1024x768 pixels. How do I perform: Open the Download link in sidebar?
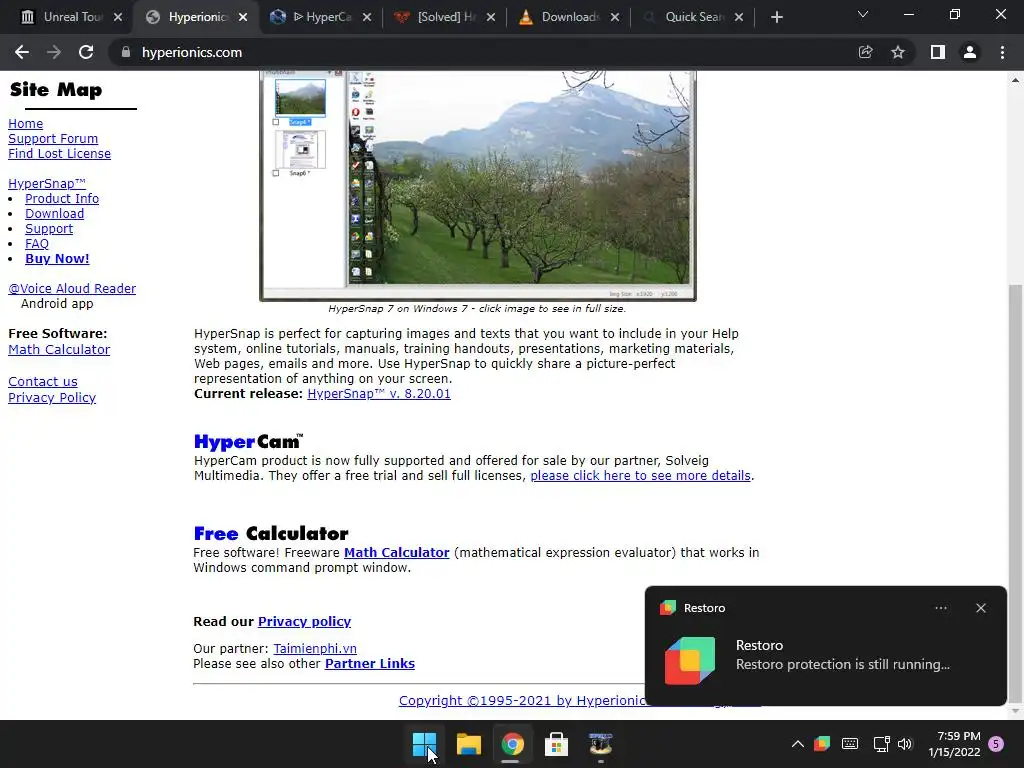coord(54,214)
